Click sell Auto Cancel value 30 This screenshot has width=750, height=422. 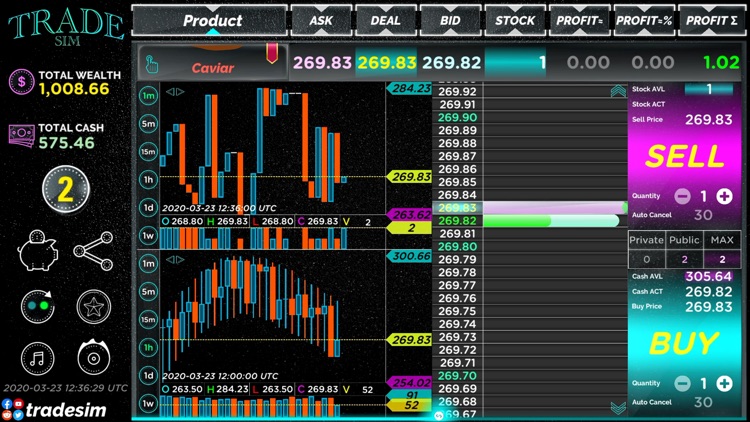tap(703, 215)
